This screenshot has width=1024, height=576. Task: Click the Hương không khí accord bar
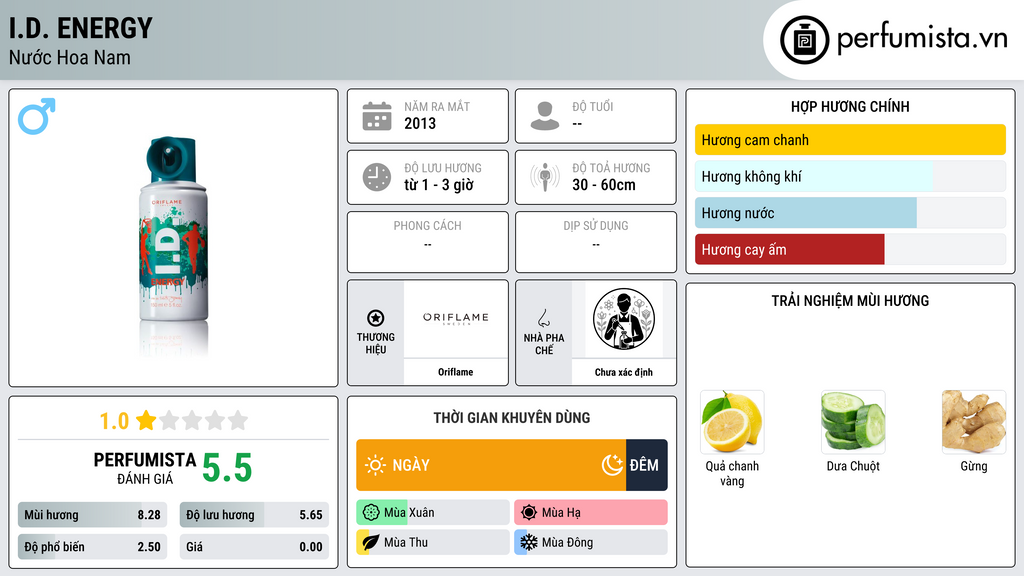[x=850, y=176]
